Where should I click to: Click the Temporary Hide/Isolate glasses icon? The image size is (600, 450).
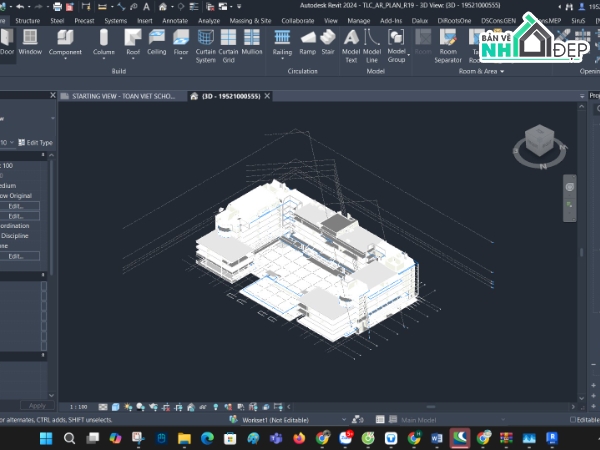coord(203,407)
